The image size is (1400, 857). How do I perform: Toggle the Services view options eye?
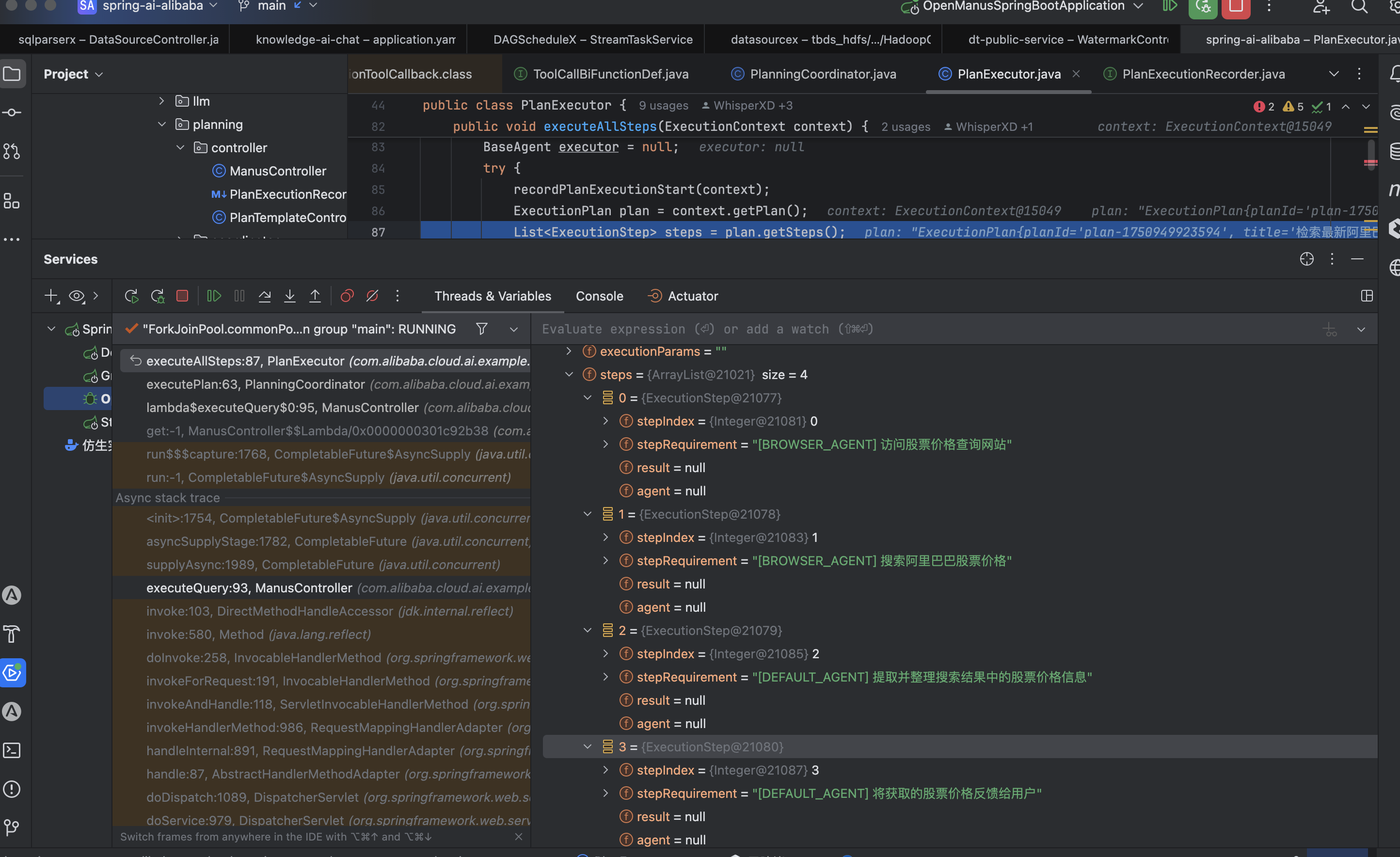click(x=77, y=296)
